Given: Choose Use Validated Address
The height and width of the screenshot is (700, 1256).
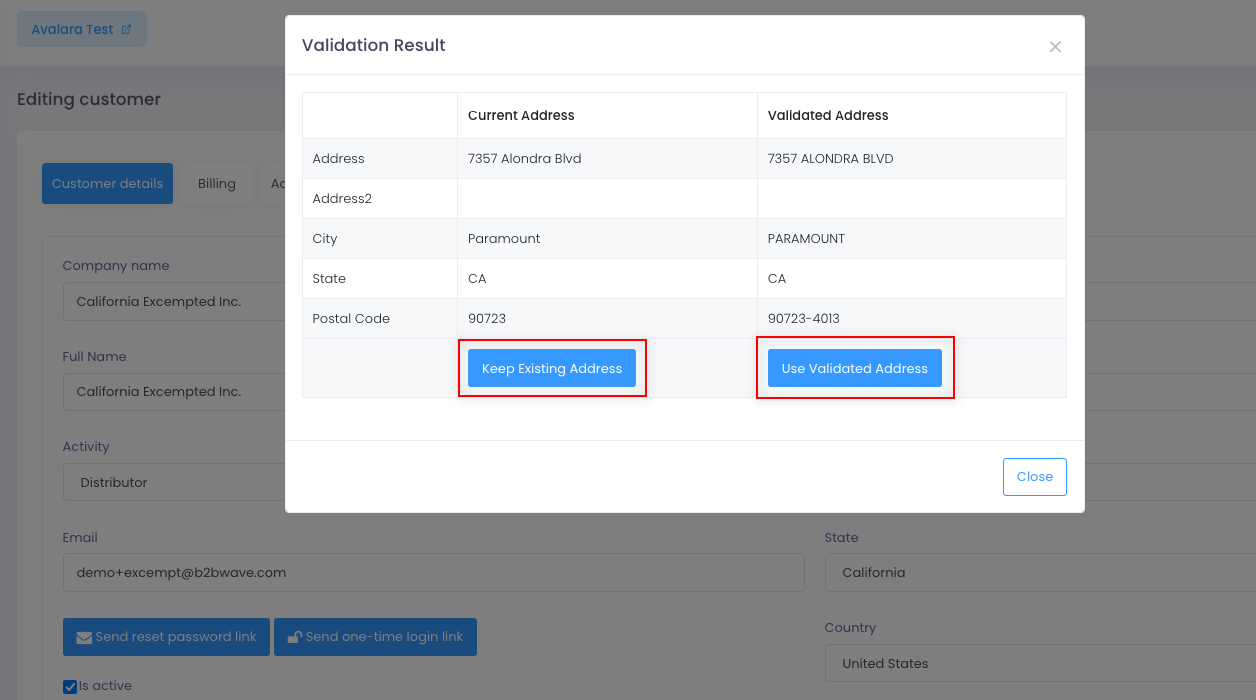Looking at the screenshot, I should point(854,368).
